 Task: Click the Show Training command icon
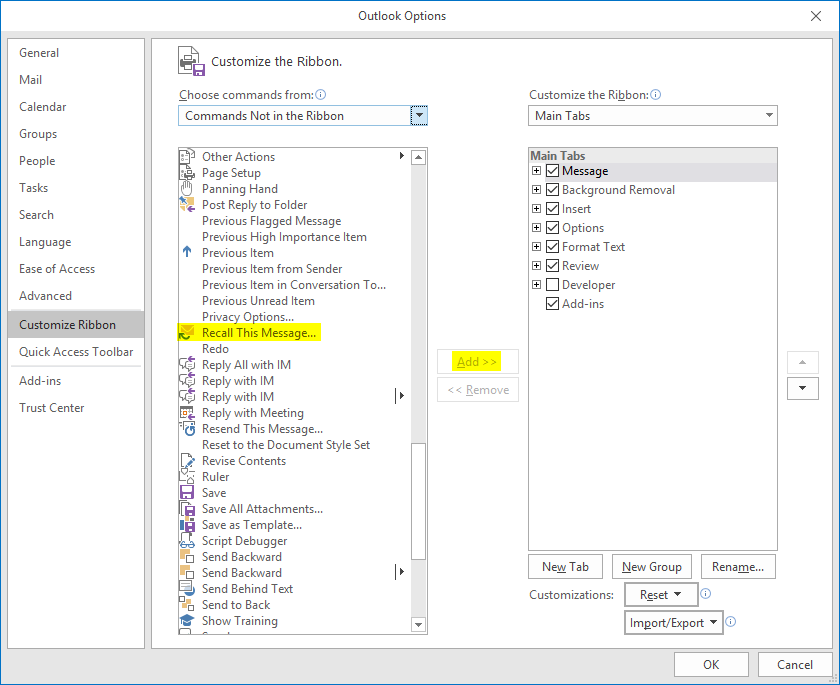187,621
